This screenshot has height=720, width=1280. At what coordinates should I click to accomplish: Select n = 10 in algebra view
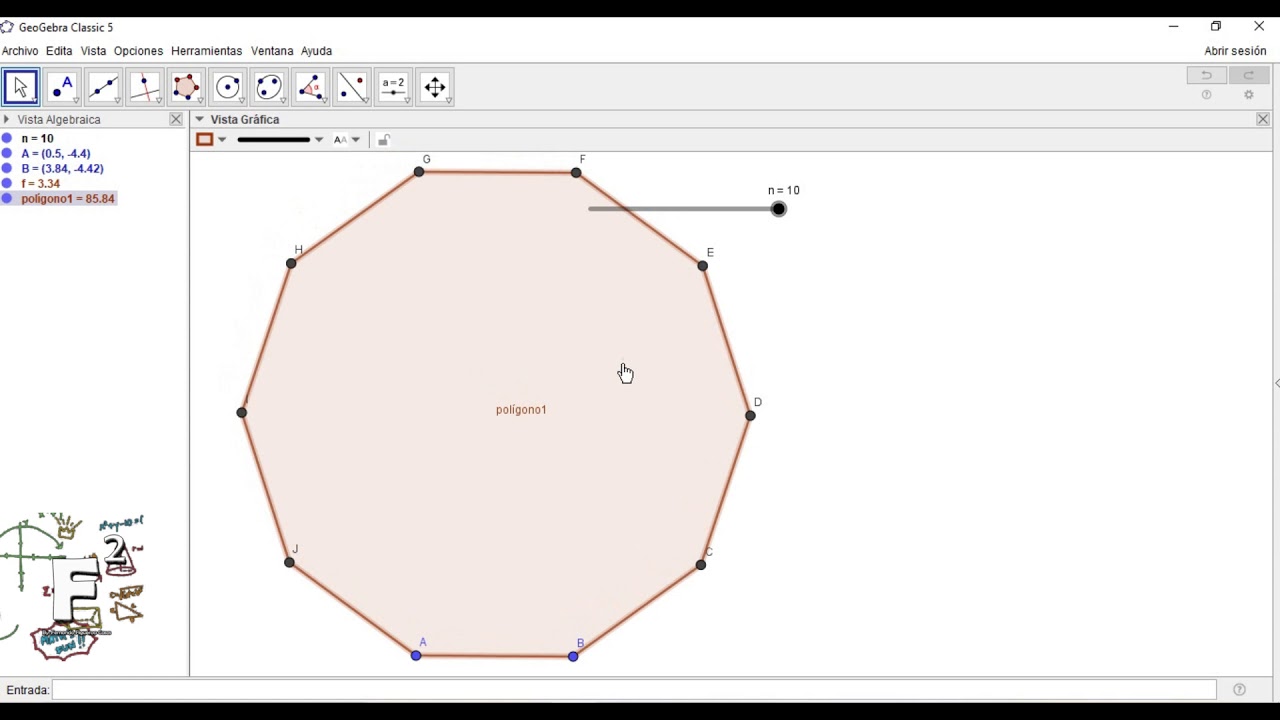coord(37,139)
